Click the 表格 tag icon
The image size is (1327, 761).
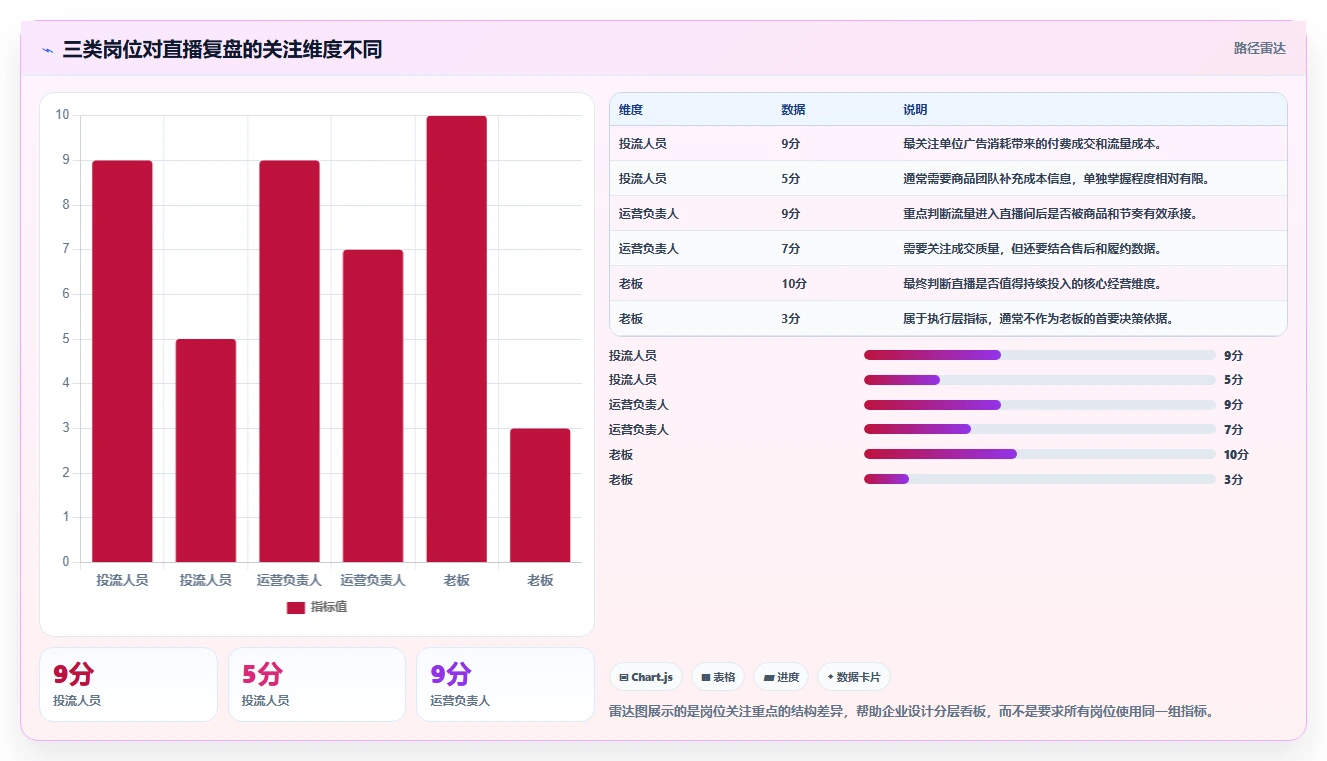pyautogui.click(x=706, y=677)
